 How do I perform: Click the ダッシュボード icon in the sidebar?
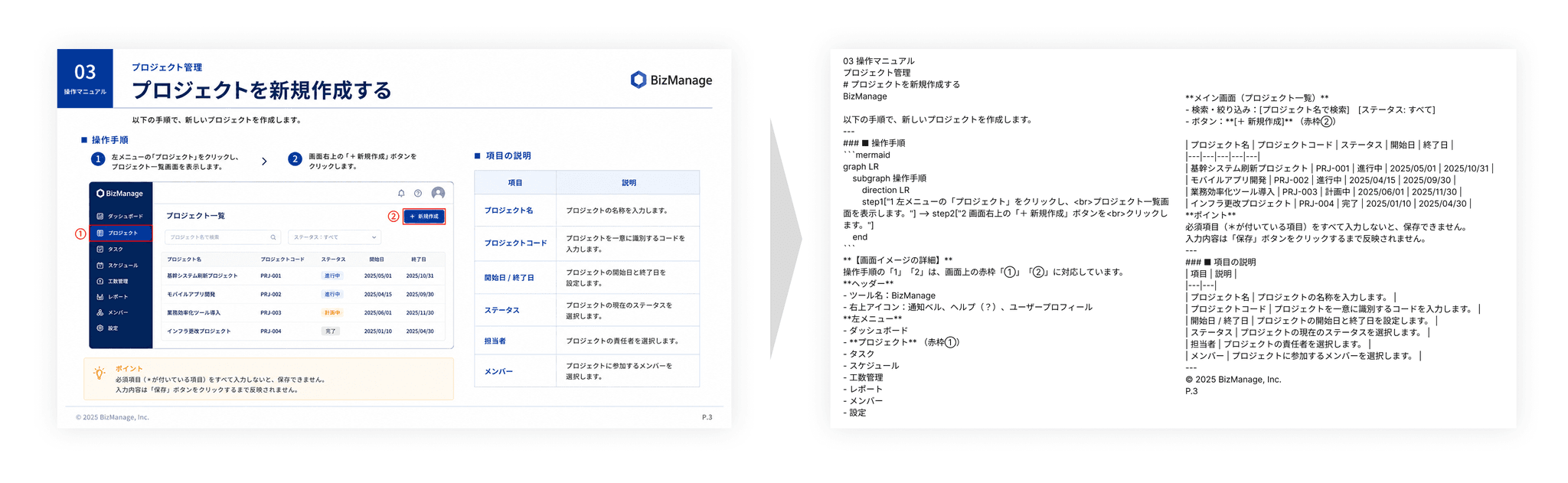[100, 217]
